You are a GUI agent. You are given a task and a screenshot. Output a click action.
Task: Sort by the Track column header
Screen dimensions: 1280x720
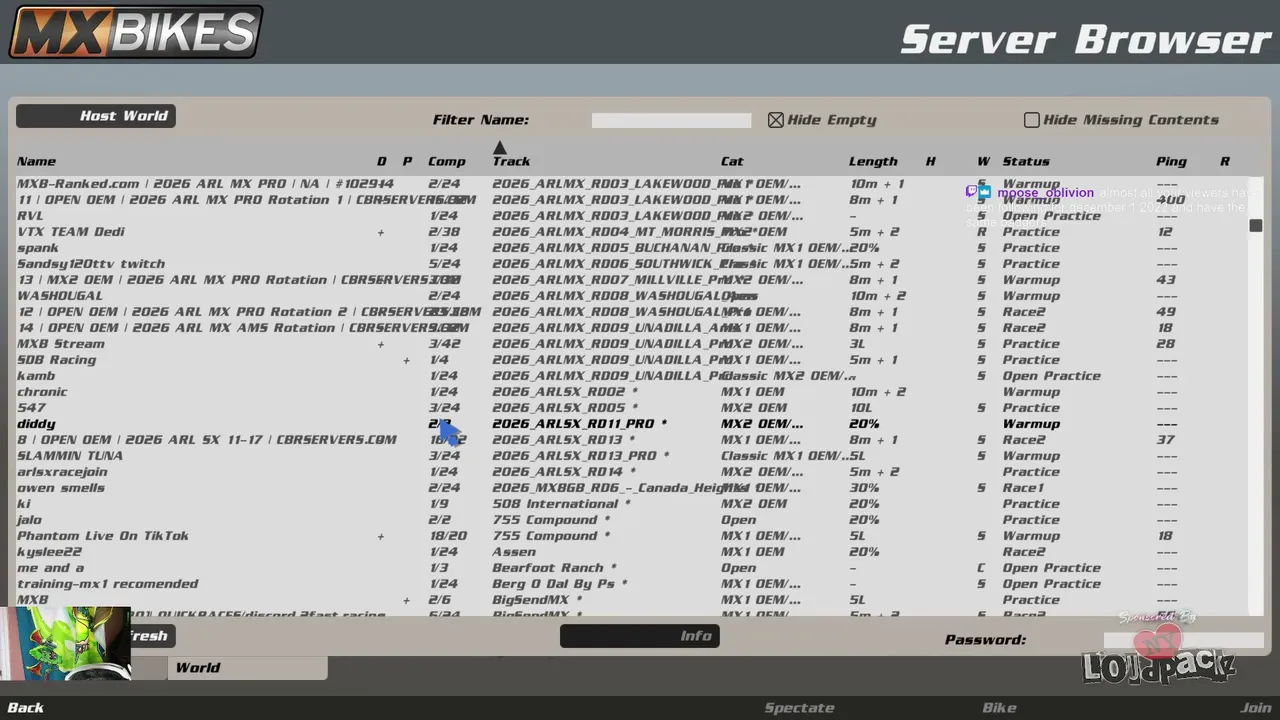coord(511,161)
